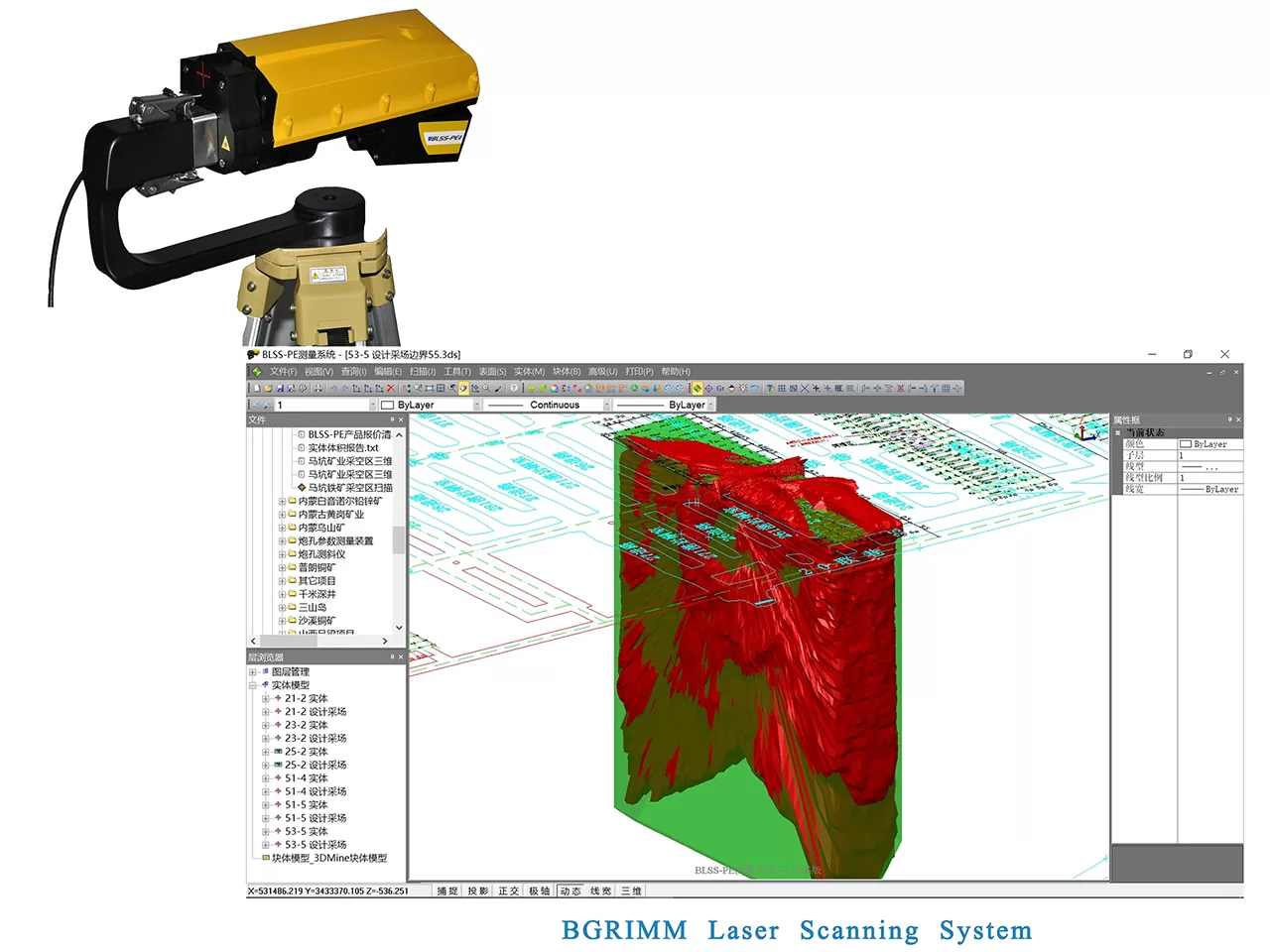Select the 实体体积报告.txt file entry

pyautogui.click(x=343, y=448)
